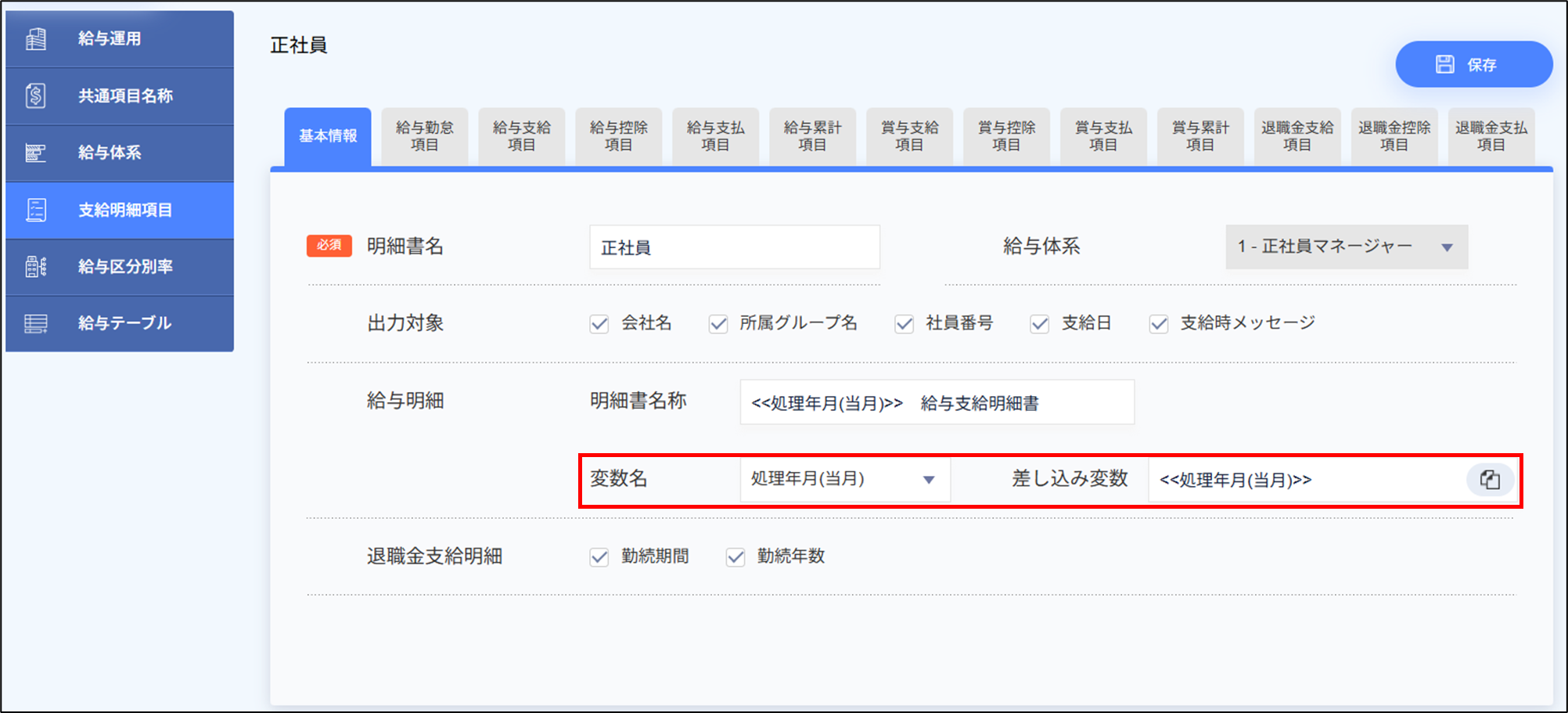The height and width of the screenshot is (713, 1568).
Task: Copy the 差し込み変数 value with copy icon
Action: coord(1490,480)
